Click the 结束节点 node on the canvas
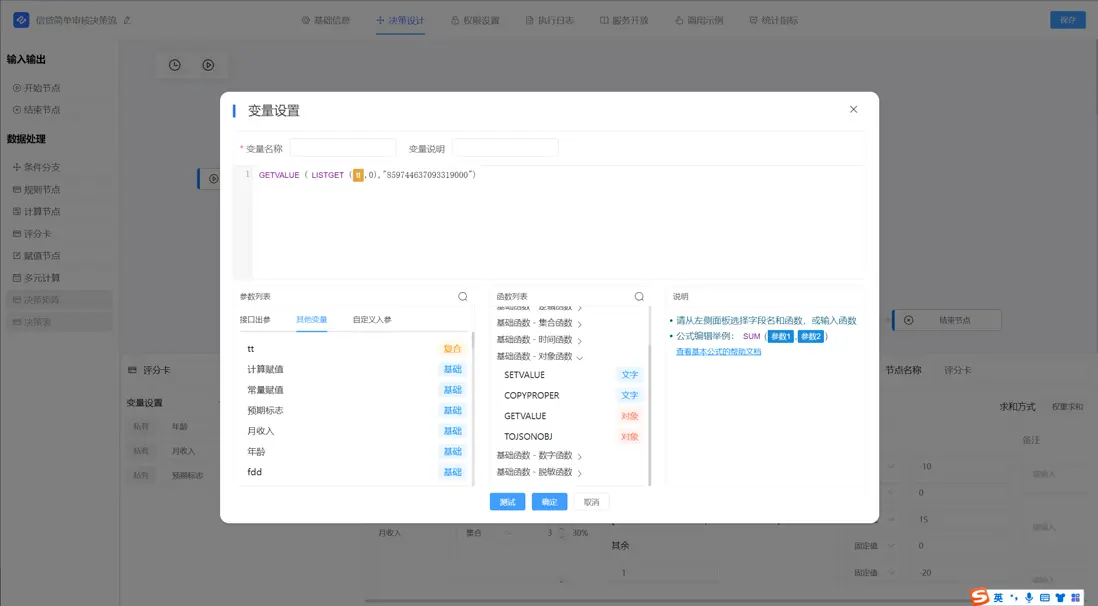Image resolution: width=1098 pixels, height=606 pixels. pyautogui.click(x=947, y=320)
